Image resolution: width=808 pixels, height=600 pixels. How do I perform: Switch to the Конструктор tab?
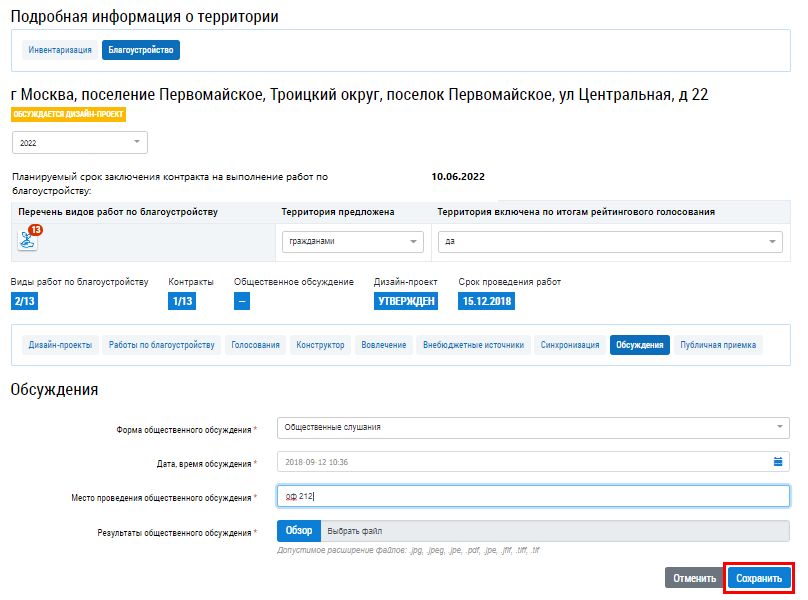(320, 345)
